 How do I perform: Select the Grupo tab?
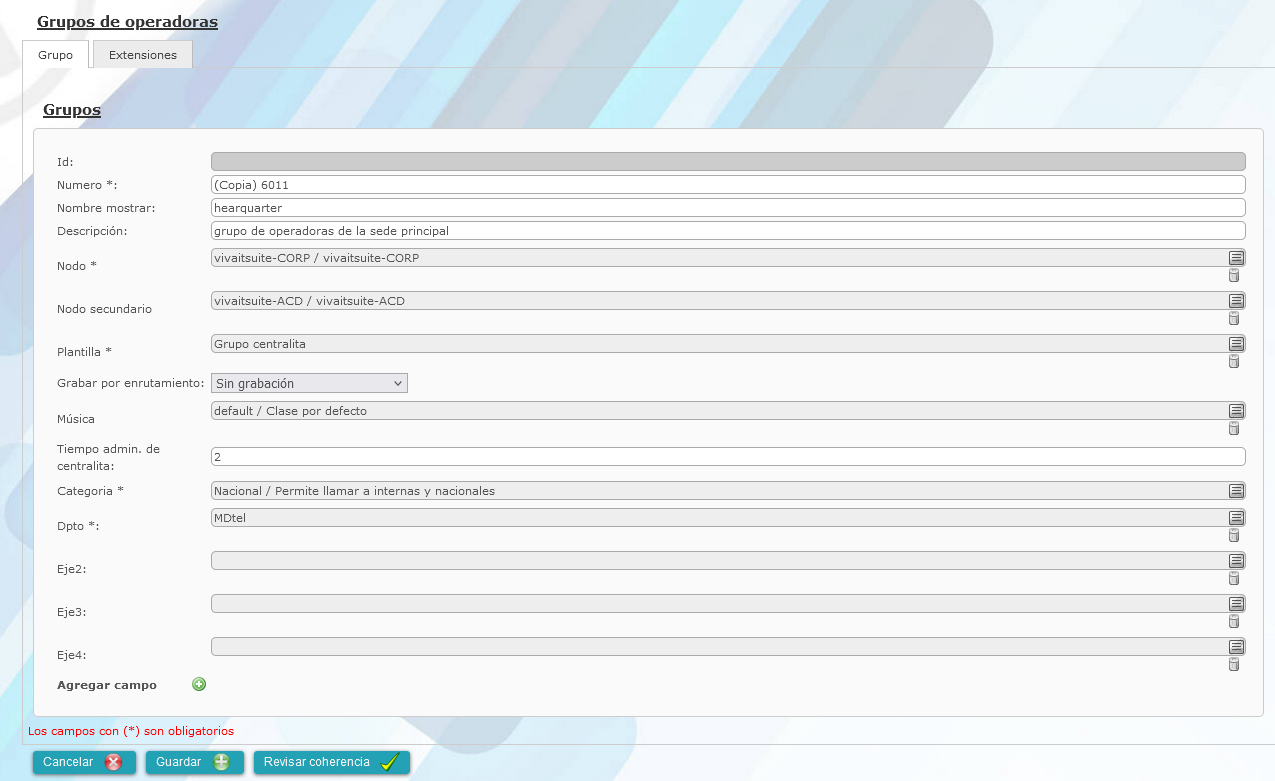click(56, 55)
